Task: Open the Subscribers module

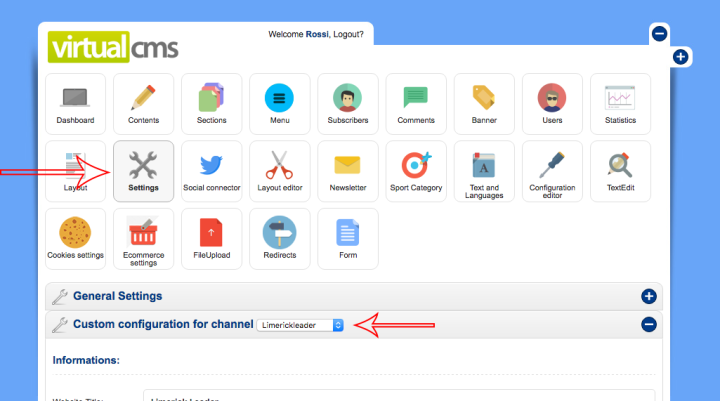Action: (347, 104)
